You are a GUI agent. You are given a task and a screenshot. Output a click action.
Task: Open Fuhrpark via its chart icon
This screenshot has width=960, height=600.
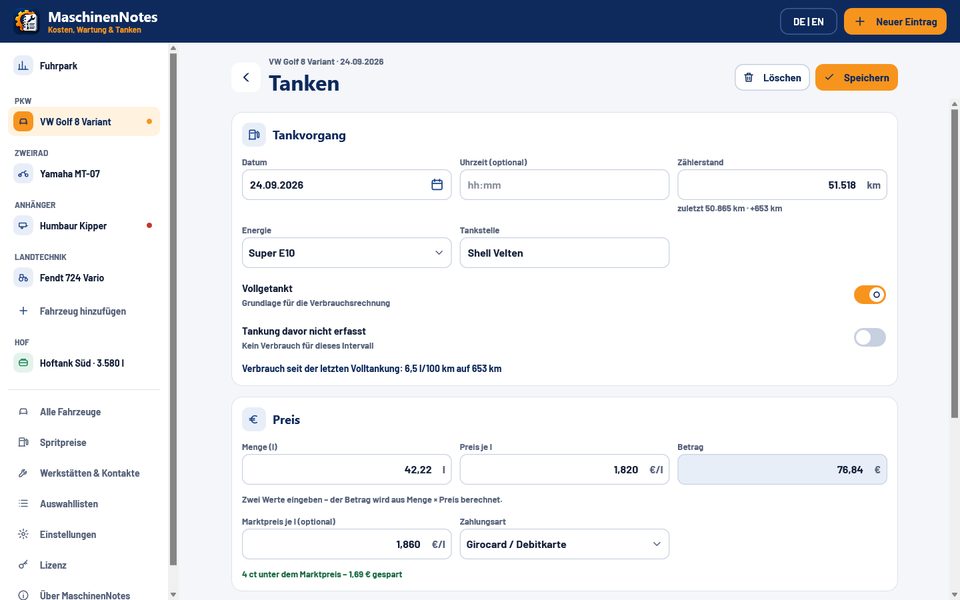tap(23, 66)
